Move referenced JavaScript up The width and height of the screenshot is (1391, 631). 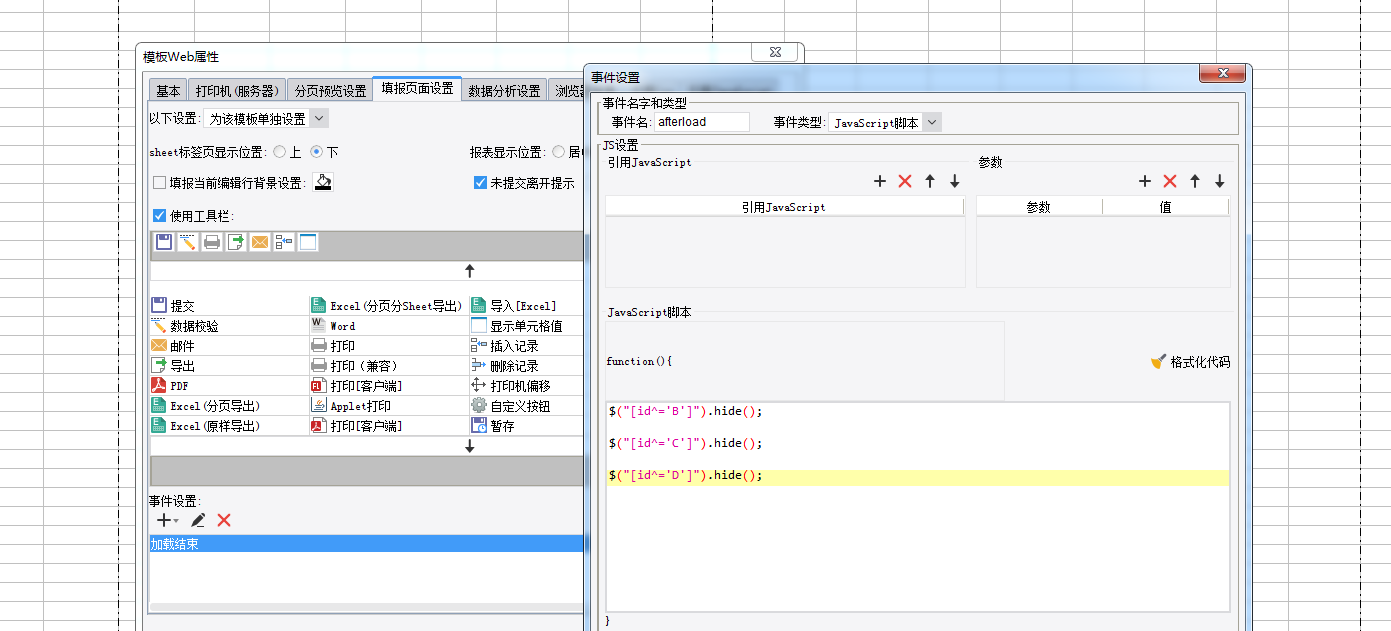coord(930,181)
